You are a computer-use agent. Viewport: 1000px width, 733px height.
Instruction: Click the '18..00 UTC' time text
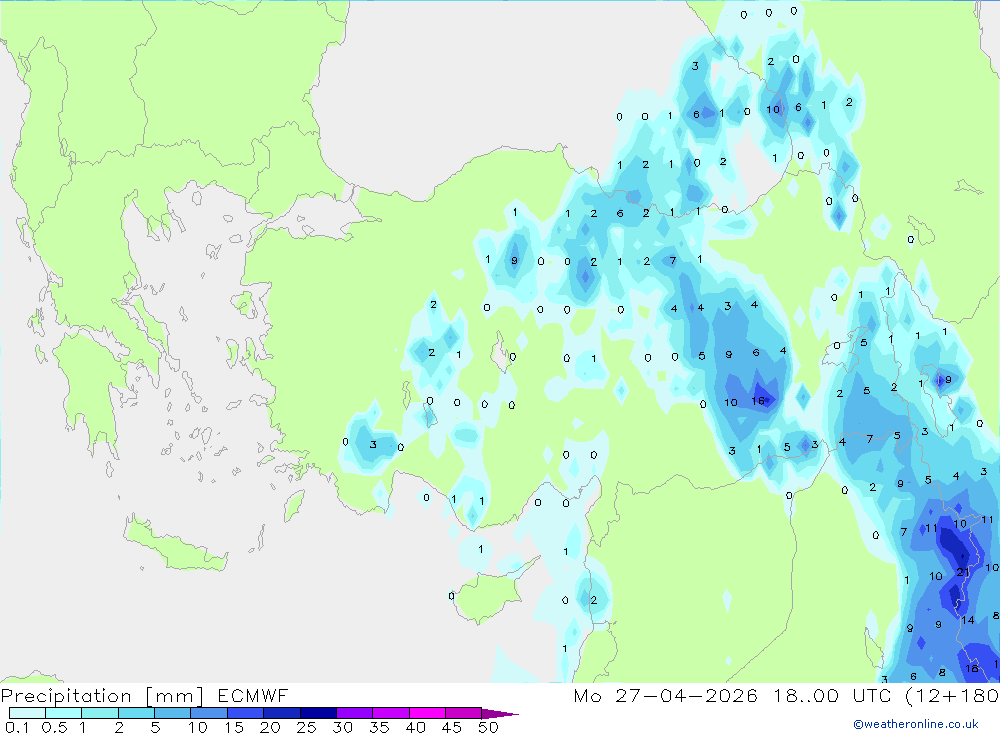coord(832,695)
